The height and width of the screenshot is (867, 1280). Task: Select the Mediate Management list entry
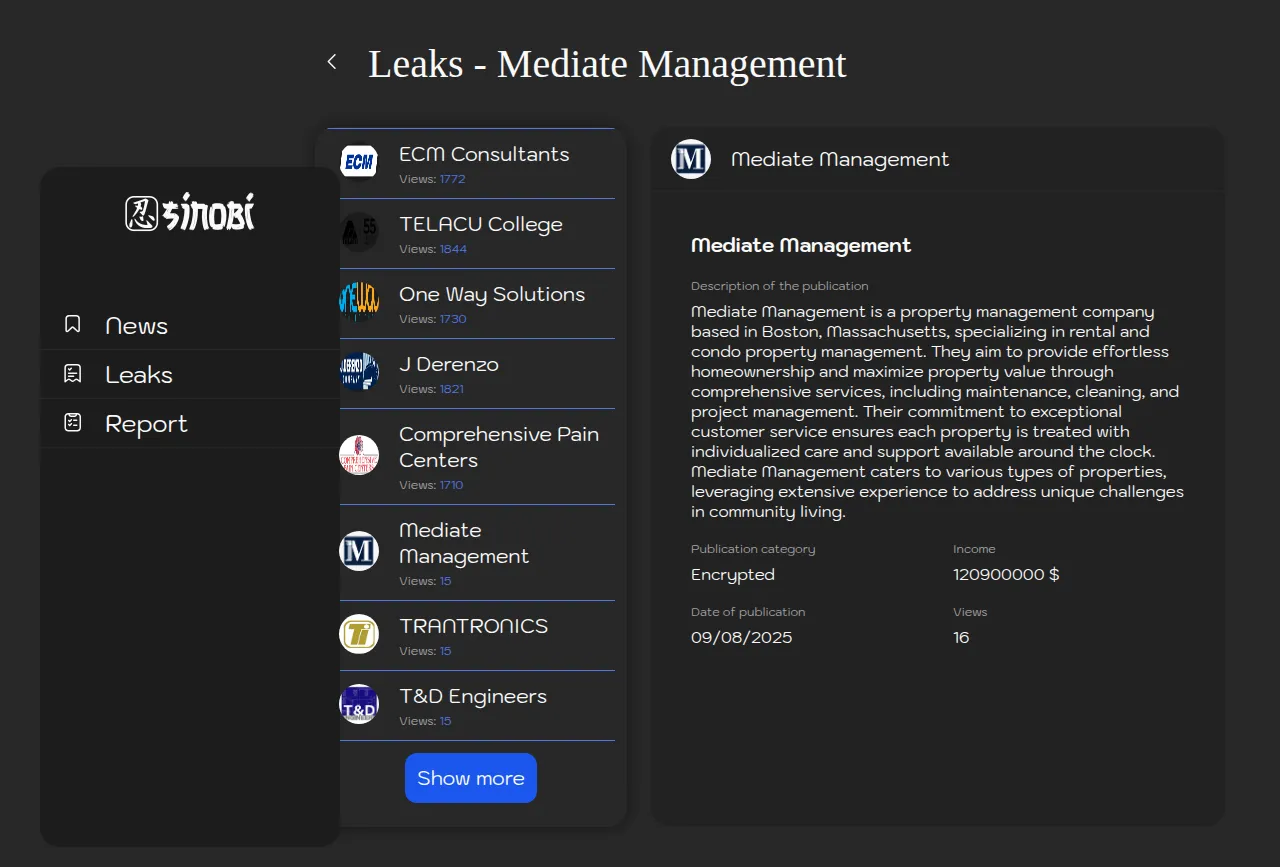pyautogui.click(x=464, y=543)
